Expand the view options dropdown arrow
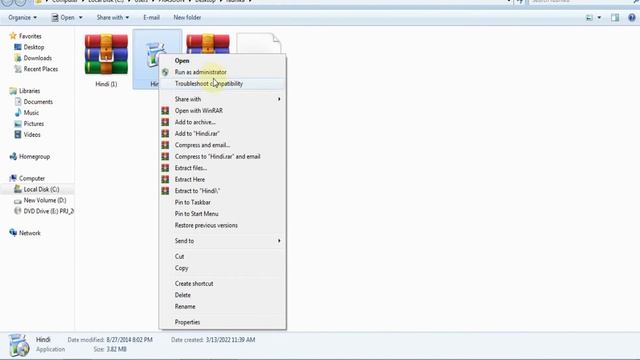 click(x=599, y=18)
